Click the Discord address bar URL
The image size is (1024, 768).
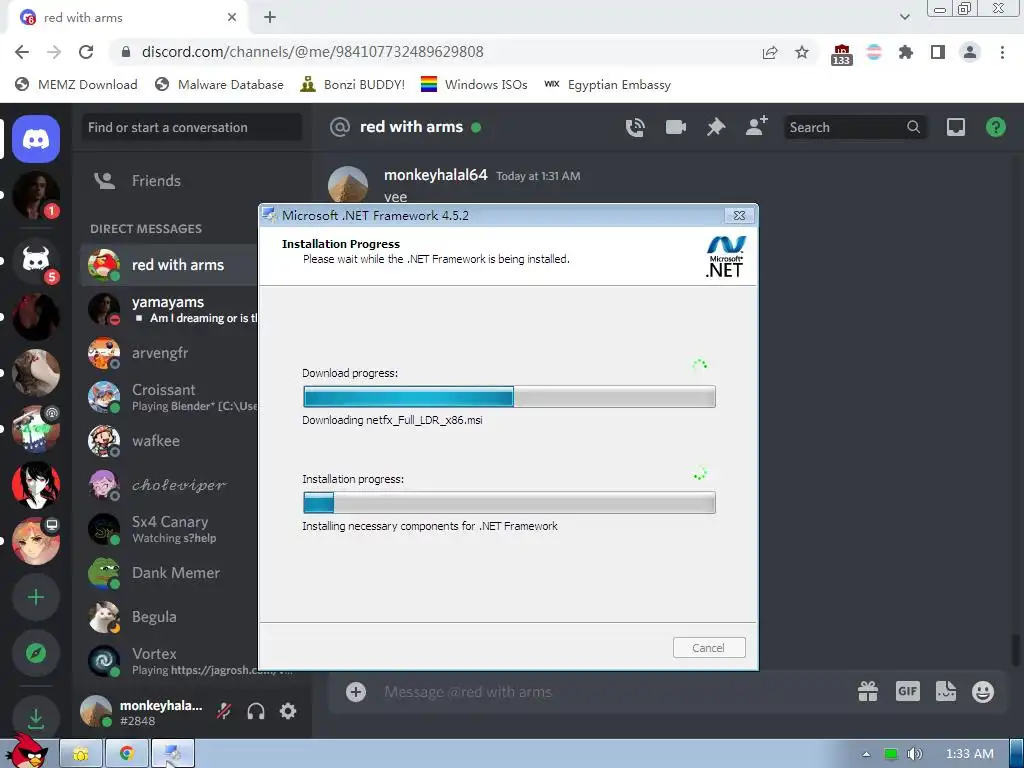click(x=313, y=52)
